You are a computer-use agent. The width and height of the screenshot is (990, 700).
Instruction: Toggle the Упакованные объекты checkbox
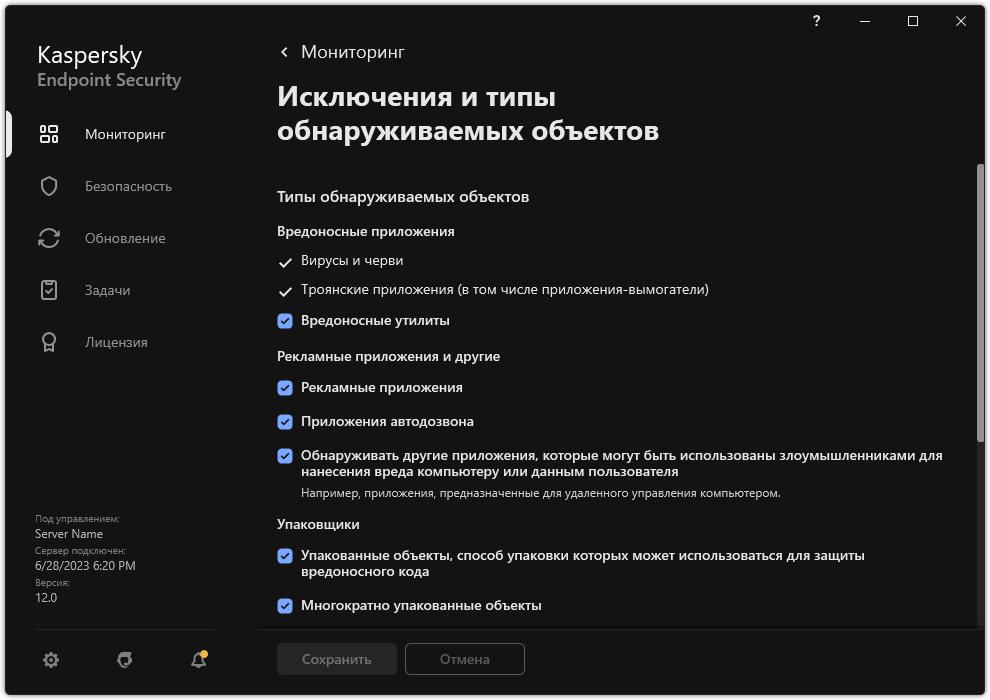click(286, 555)
